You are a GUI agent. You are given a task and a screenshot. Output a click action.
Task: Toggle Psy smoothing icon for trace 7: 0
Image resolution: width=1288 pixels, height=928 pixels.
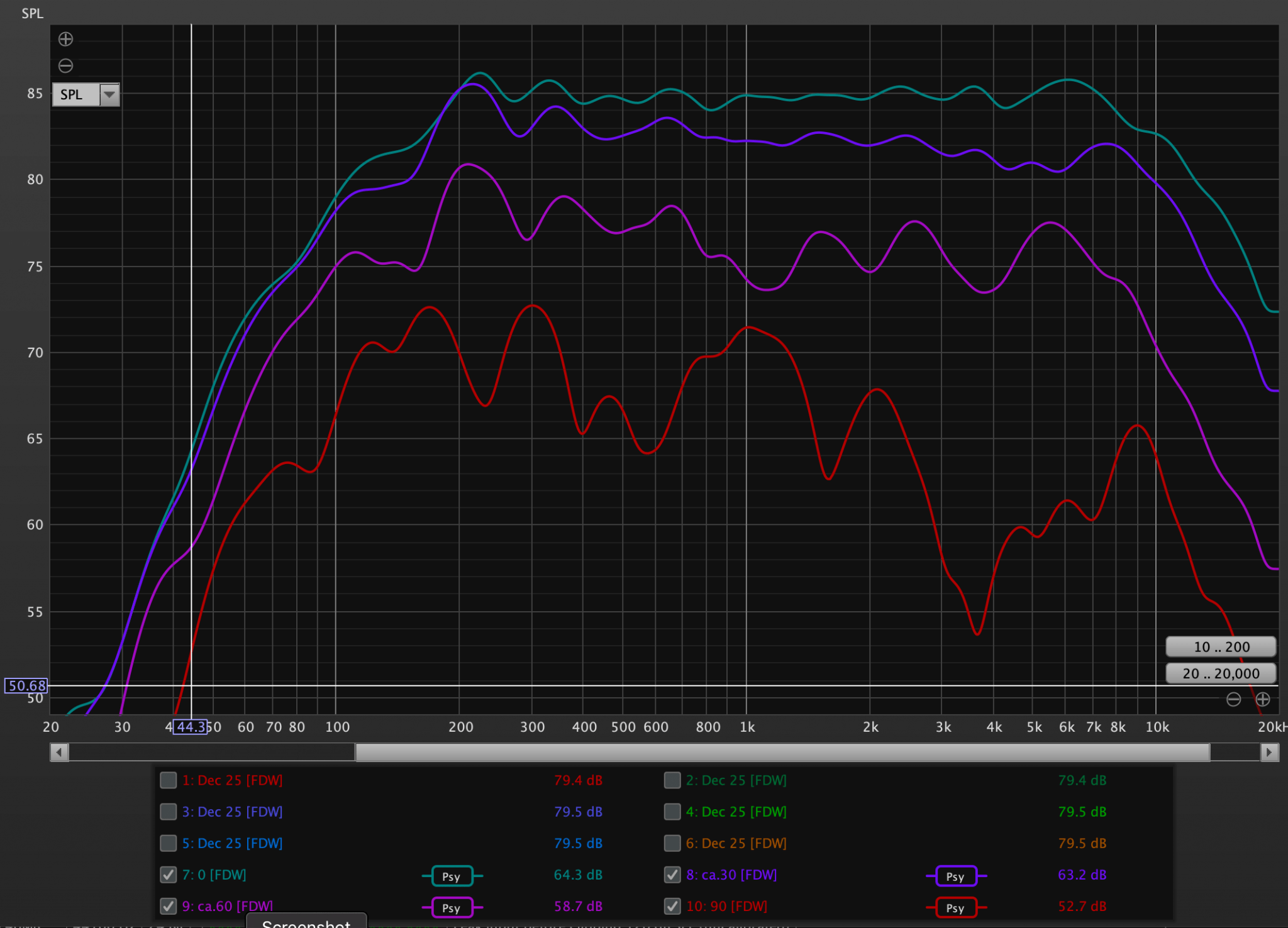(x=452, y=876)
